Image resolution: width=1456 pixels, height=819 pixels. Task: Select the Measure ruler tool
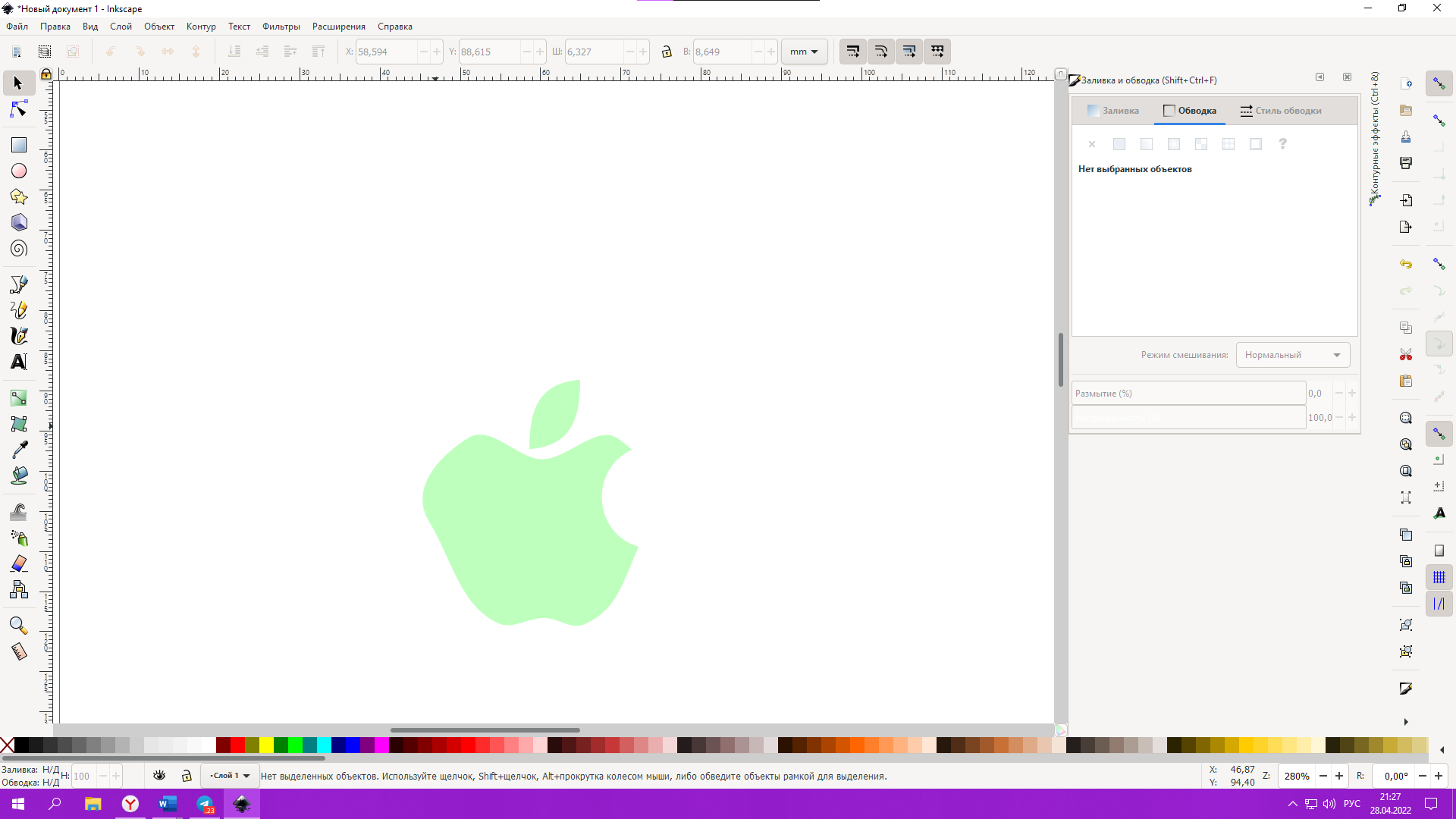(x=18, y=651)
